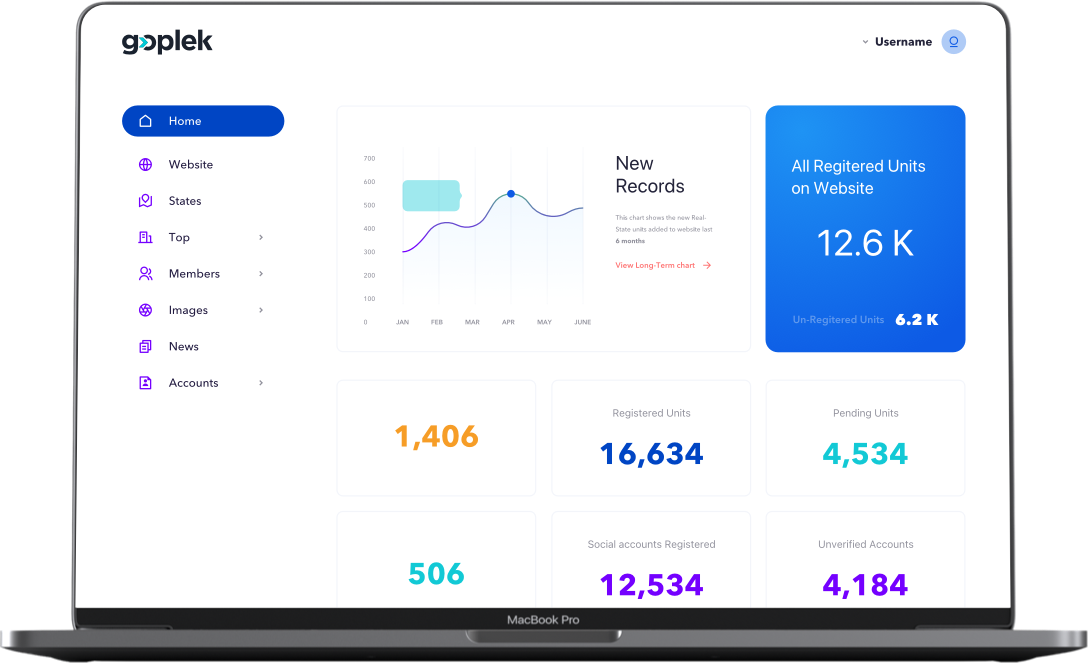Expand the Images submenu chevron

coord(261,310)
